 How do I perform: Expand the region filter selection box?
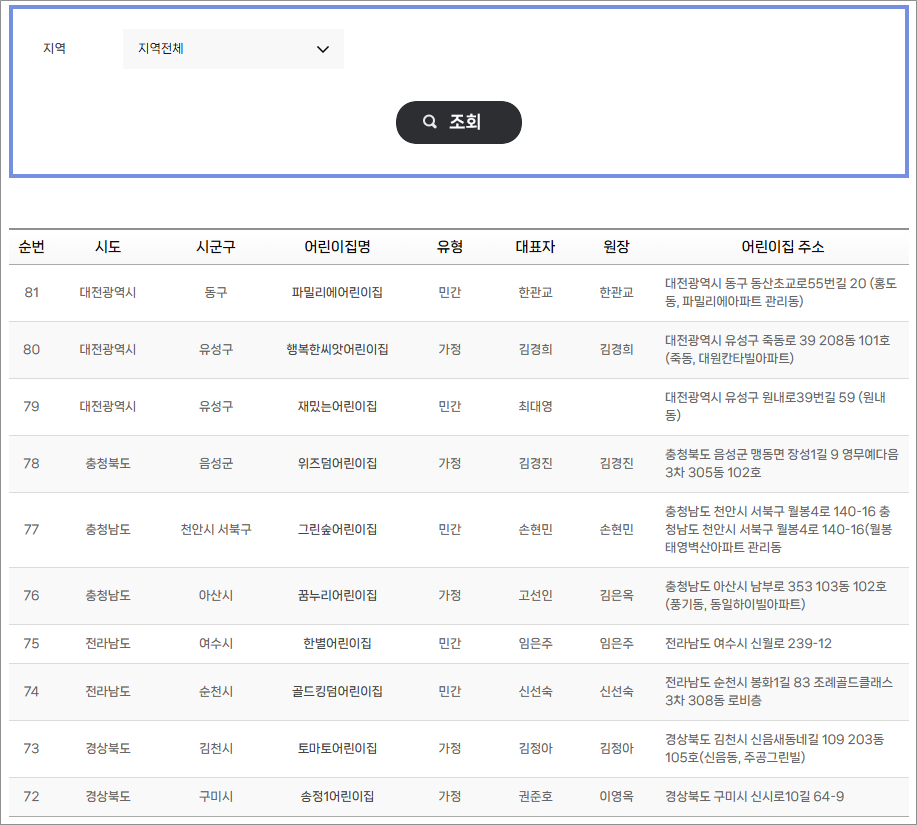tap(232, 48)
